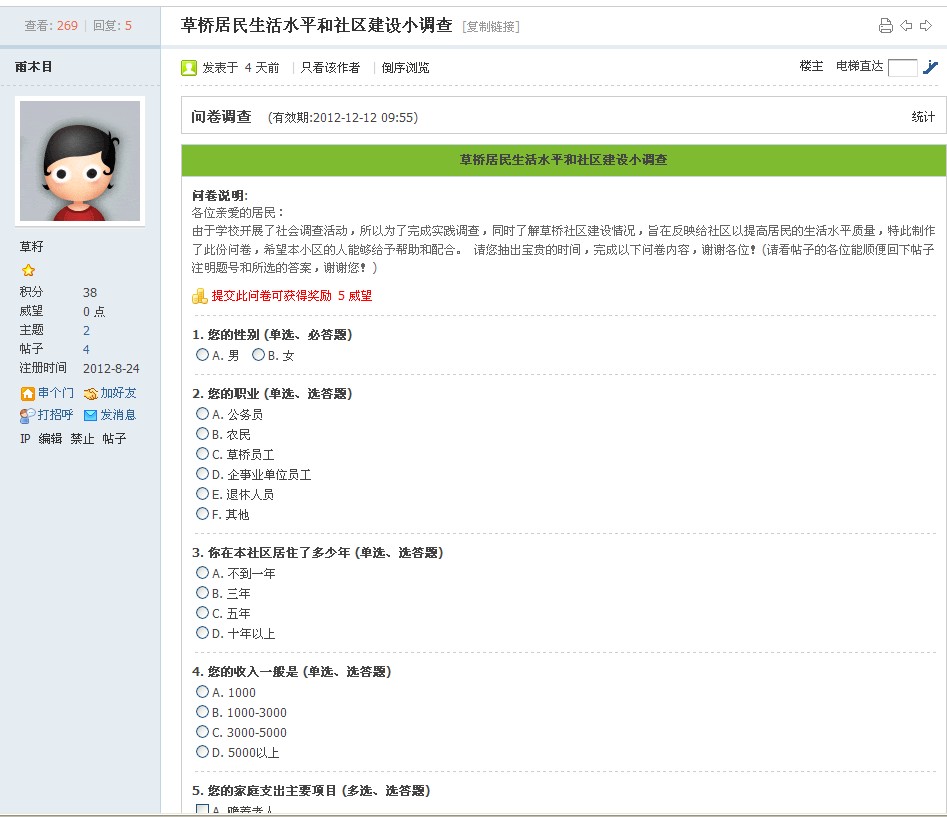947x817 pixels.
Task: Click the 帖子 admin link under avatar
Action: pos(114,438)
